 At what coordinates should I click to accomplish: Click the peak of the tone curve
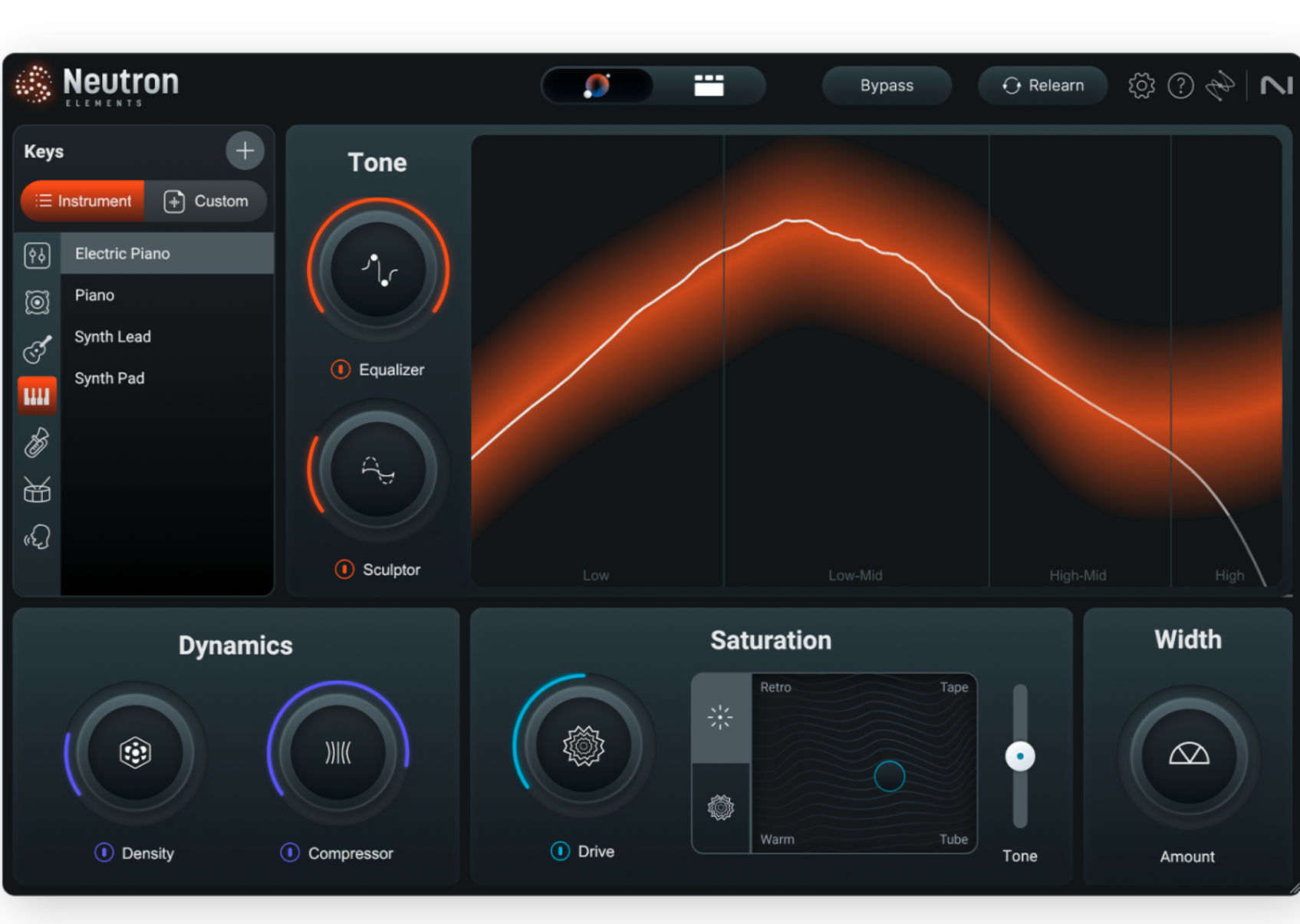pyautogui.click(x=798, y=220)
